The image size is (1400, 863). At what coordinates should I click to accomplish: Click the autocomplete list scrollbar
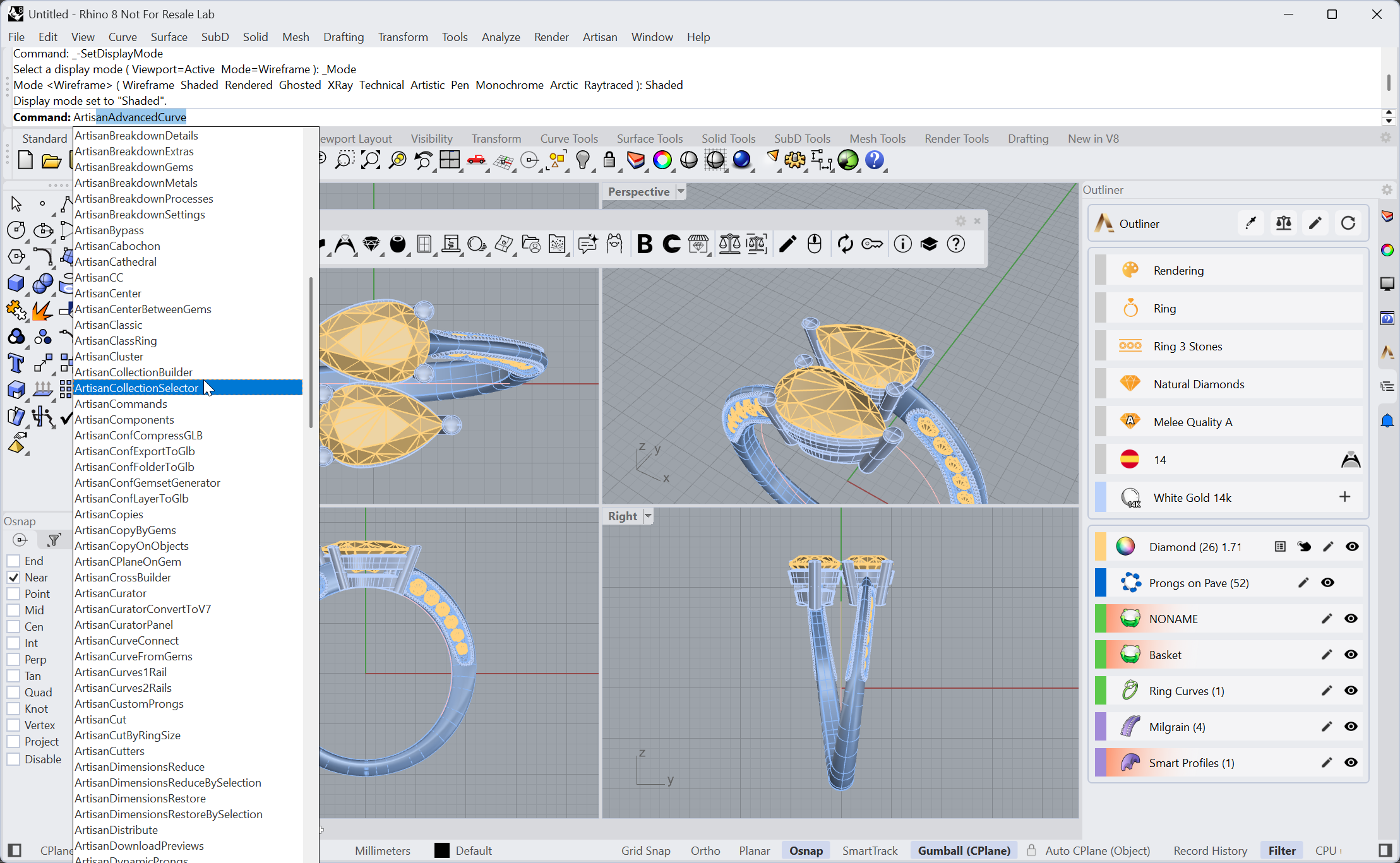pyautogui.click(x=311, y=352)
